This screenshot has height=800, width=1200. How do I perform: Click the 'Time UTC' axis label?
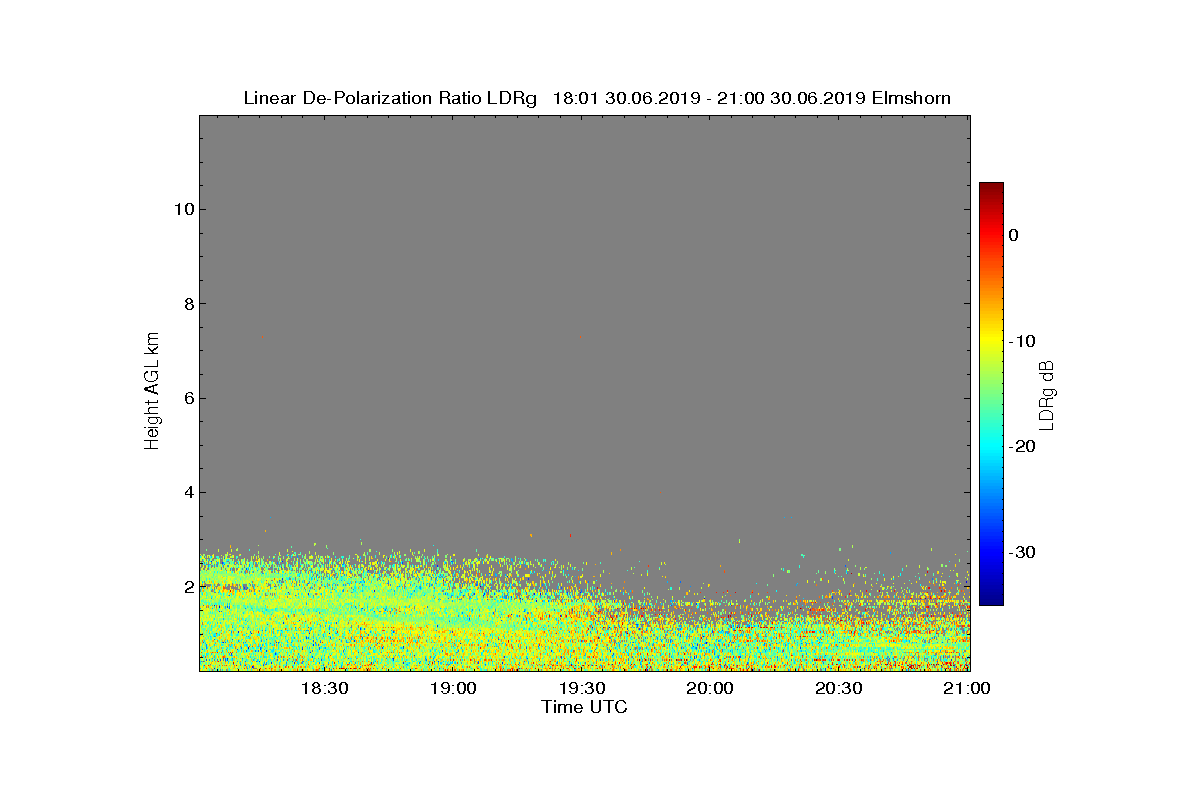coord(585,707)
